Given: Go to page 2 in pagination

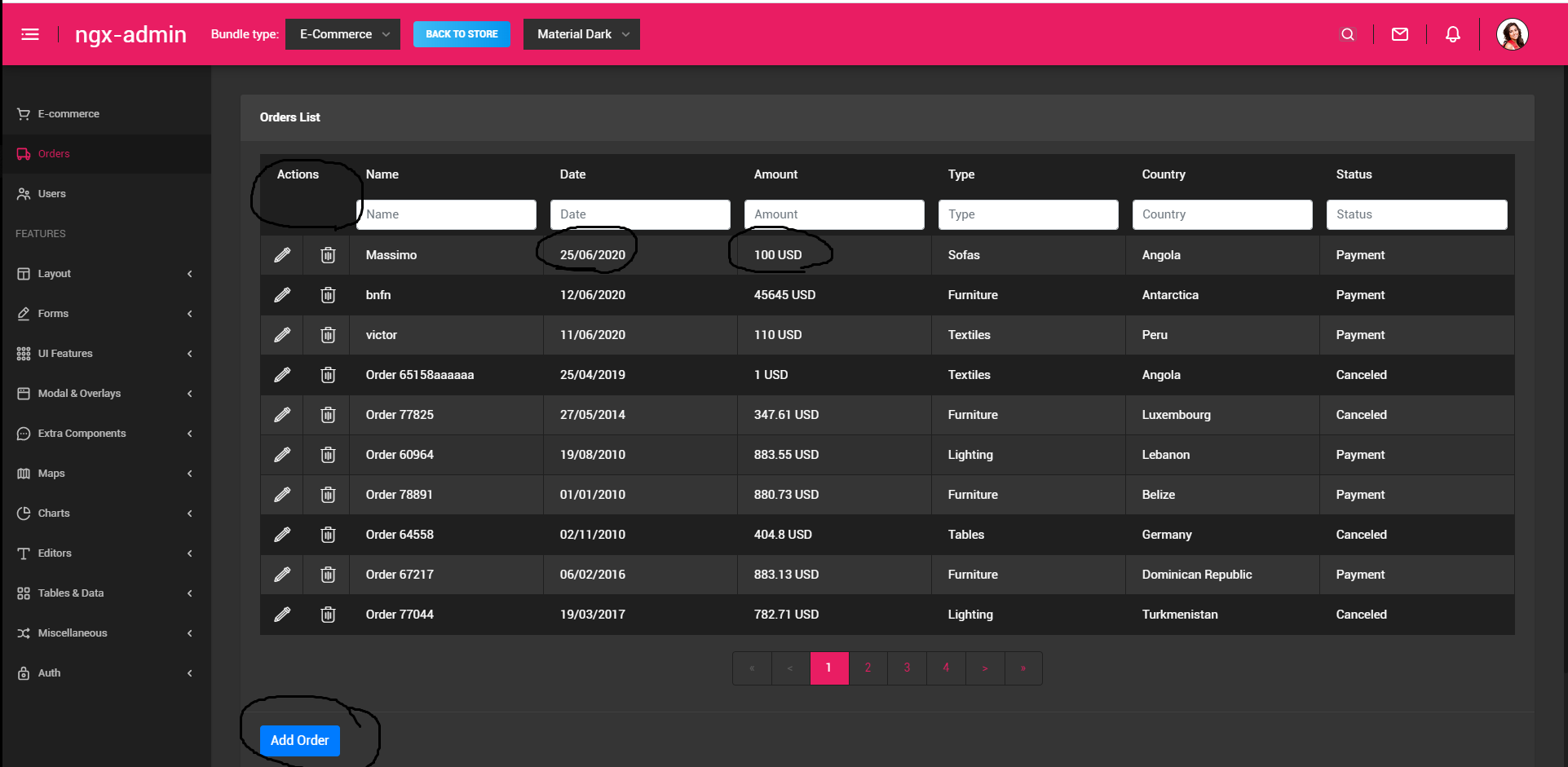Looking at the screenshot, I should [868, 668].
